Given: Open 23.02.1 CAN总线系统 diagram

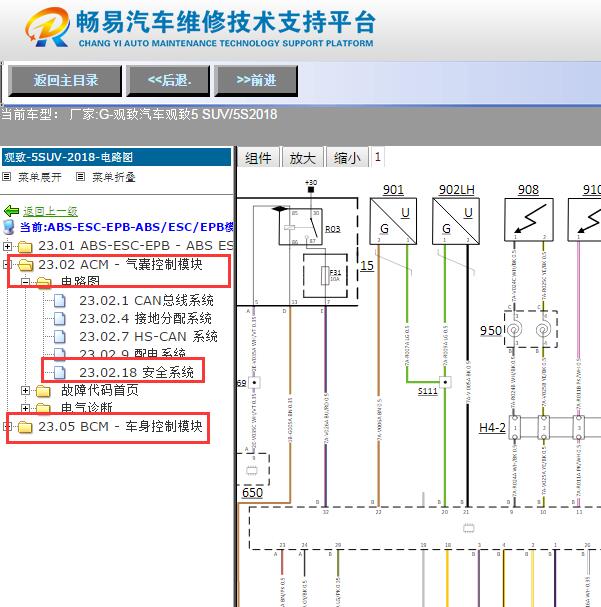Looking at the screenshot, I should pos(146,300).
